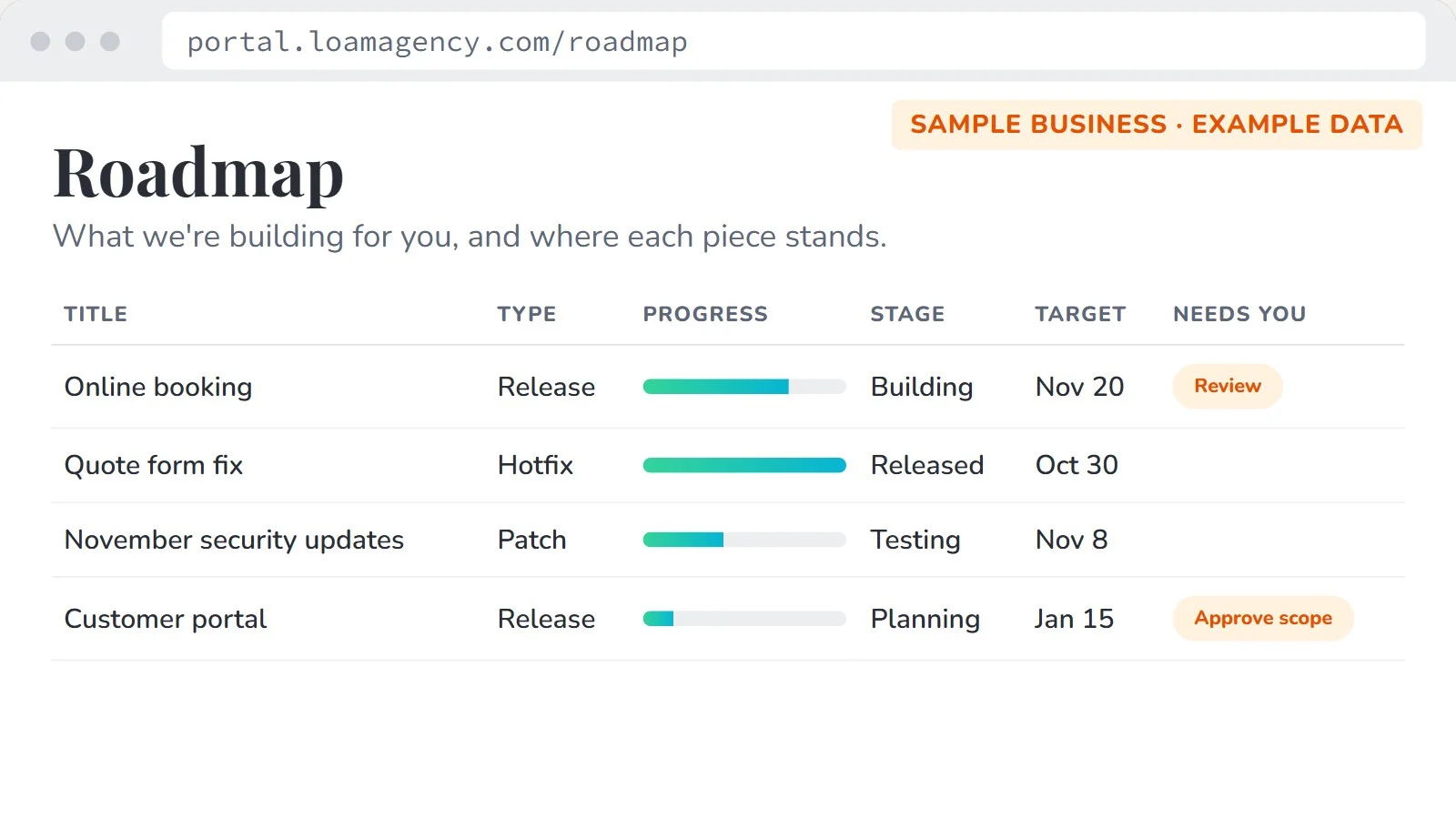Image resolution: width=1456 pixels, height=819 pixels.
Task: Click the PROGRESS column header
Action: pos(705,314)
